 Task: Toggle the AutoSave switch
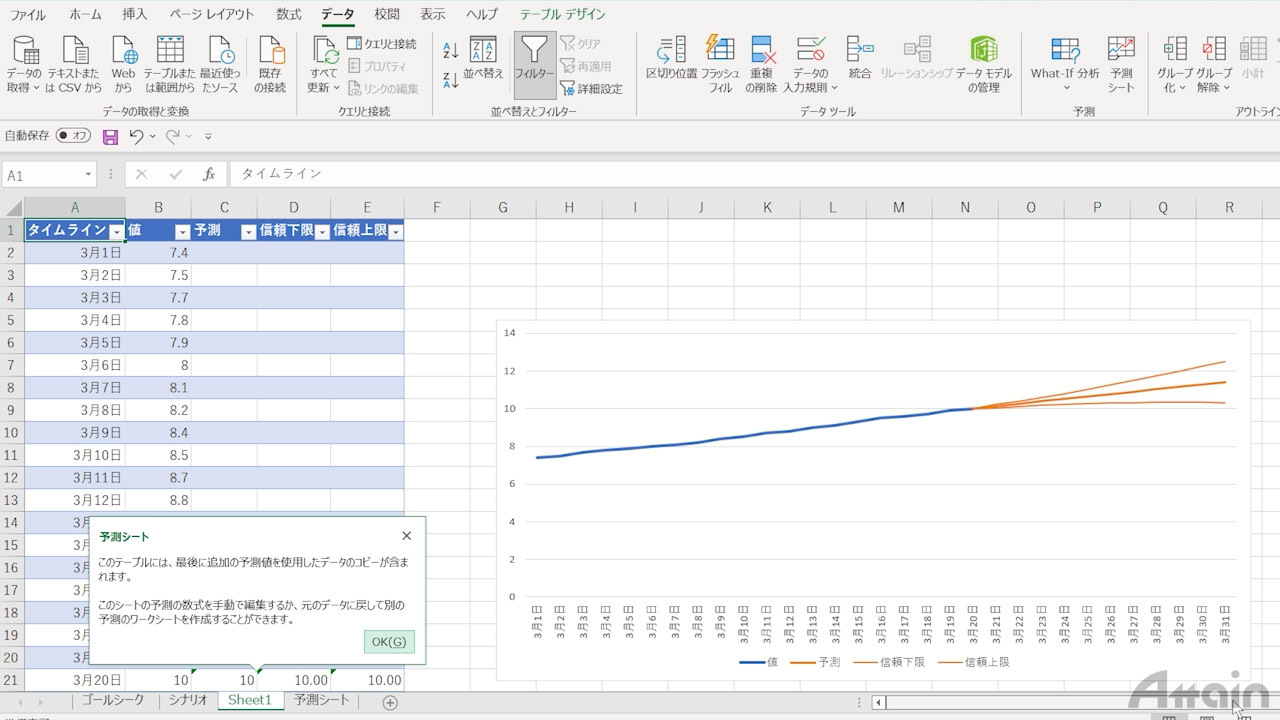[73, 136]
